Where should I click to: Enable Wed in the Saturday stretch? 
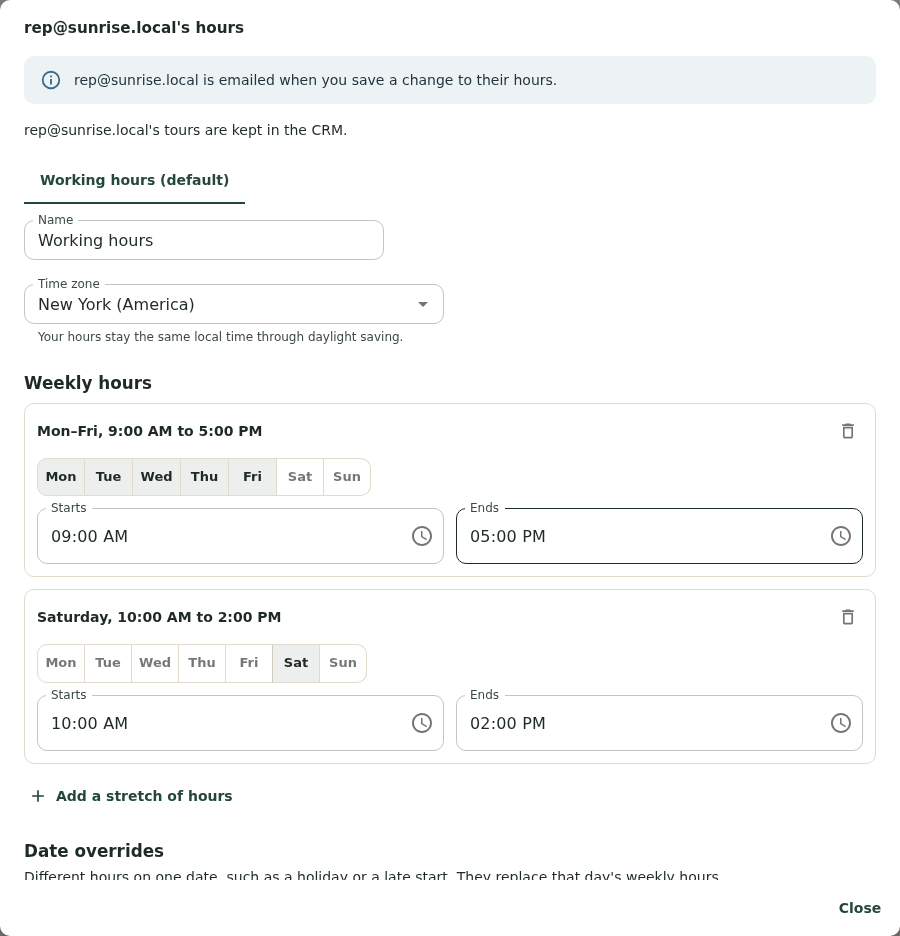pyautogui.click(x=155, y=663)
